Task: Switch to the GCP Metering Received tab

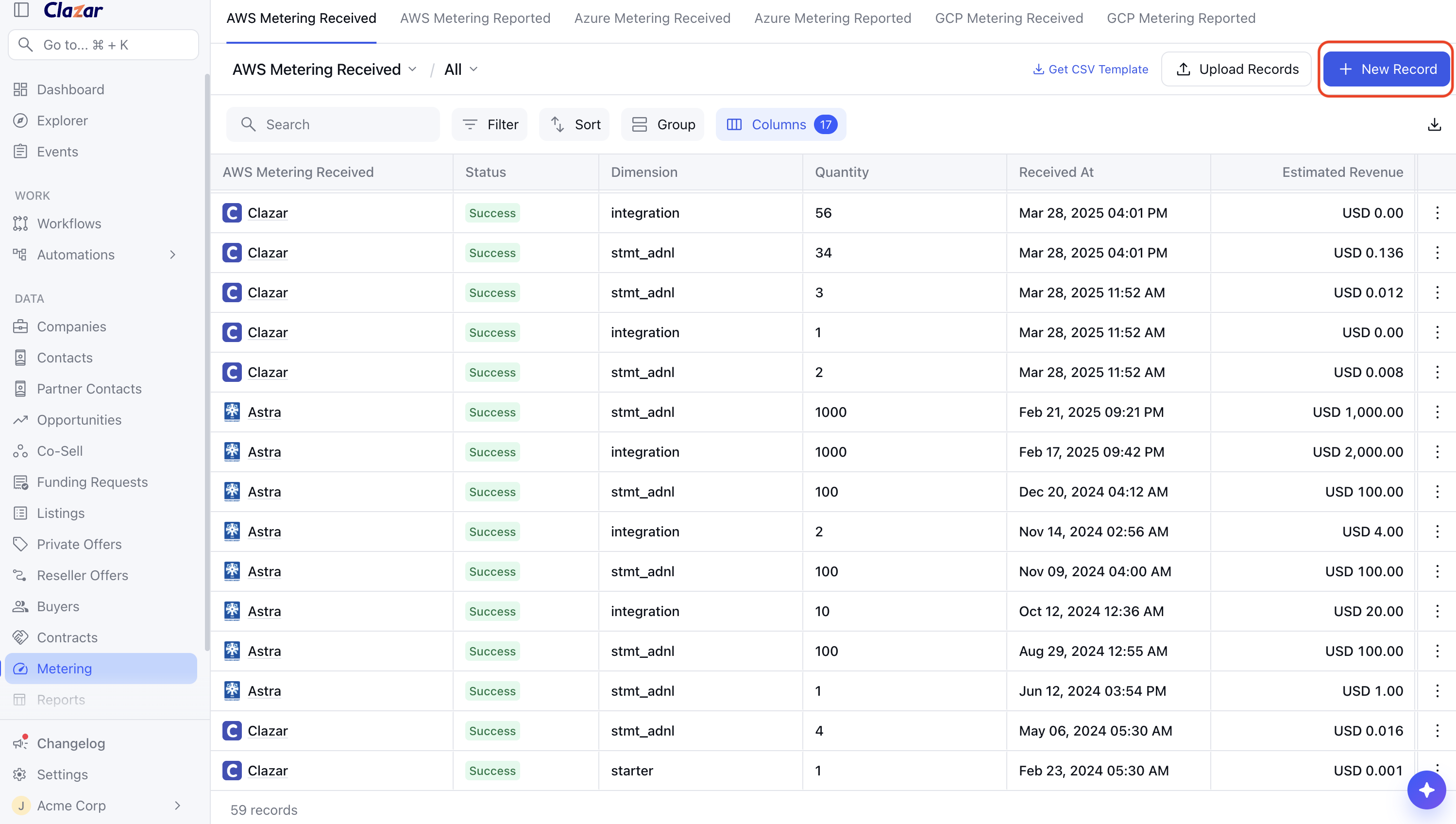Action: [x=1009, y=18]
